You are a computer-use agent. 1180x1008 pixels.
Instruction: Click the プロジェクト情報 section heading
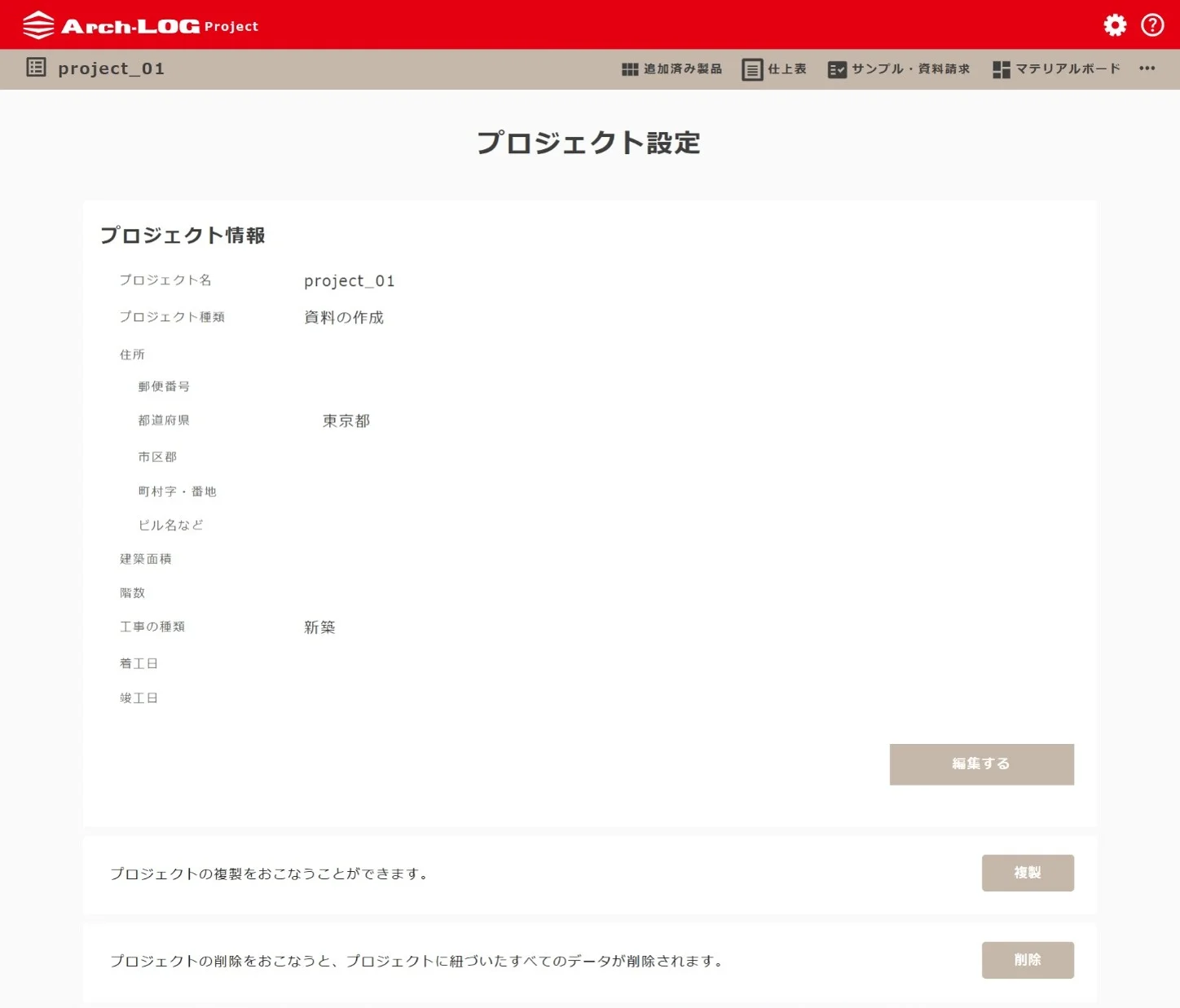click(183, 235)
